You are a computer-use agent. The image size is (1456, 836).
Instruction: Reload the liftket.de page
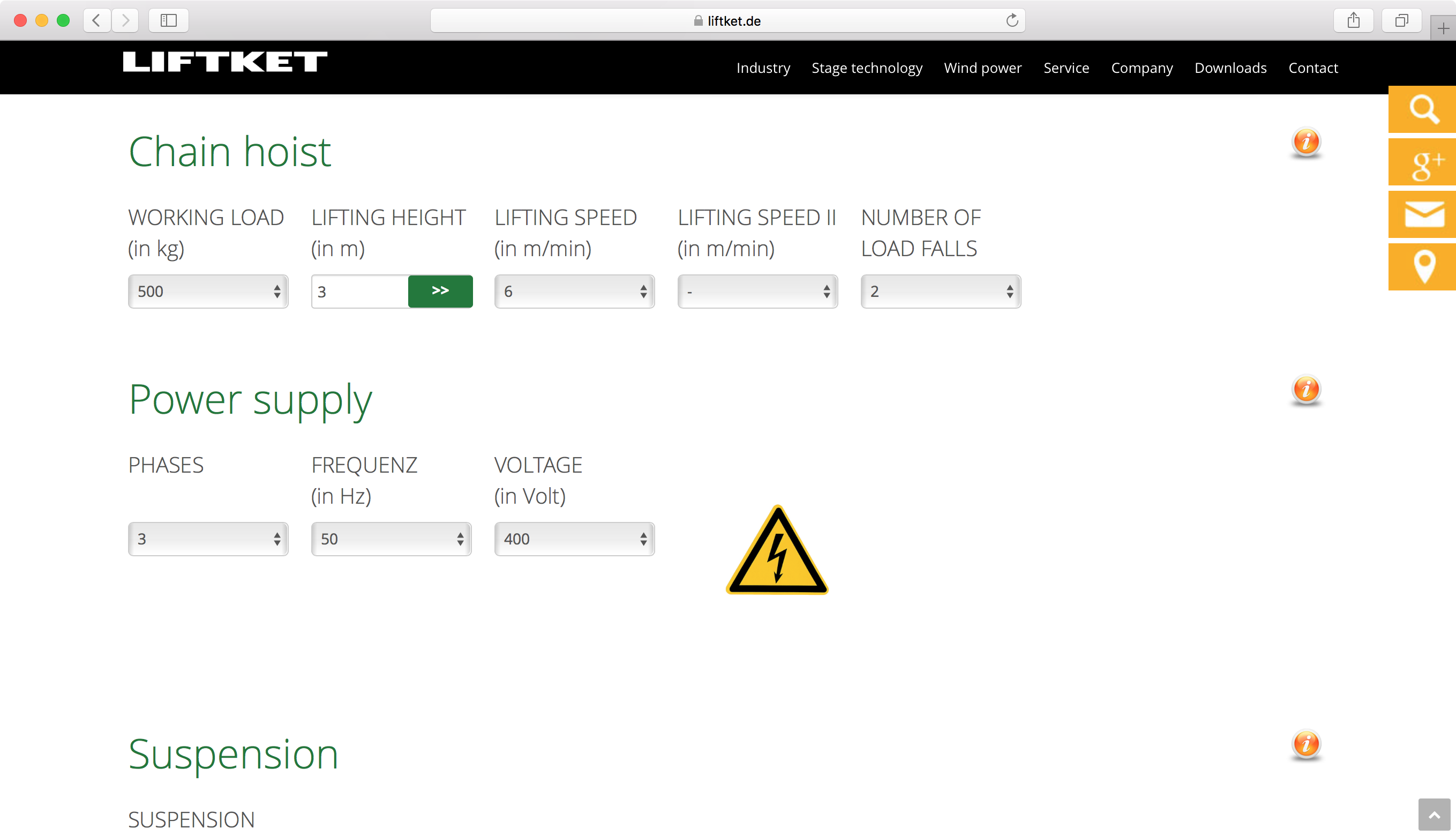coord(1012,21)
